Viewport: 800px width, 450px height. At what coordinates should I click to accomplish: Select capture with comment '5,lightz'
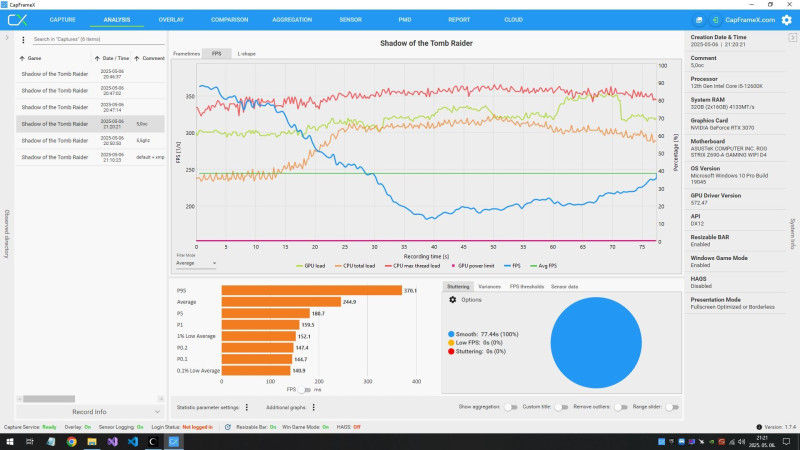90,140
